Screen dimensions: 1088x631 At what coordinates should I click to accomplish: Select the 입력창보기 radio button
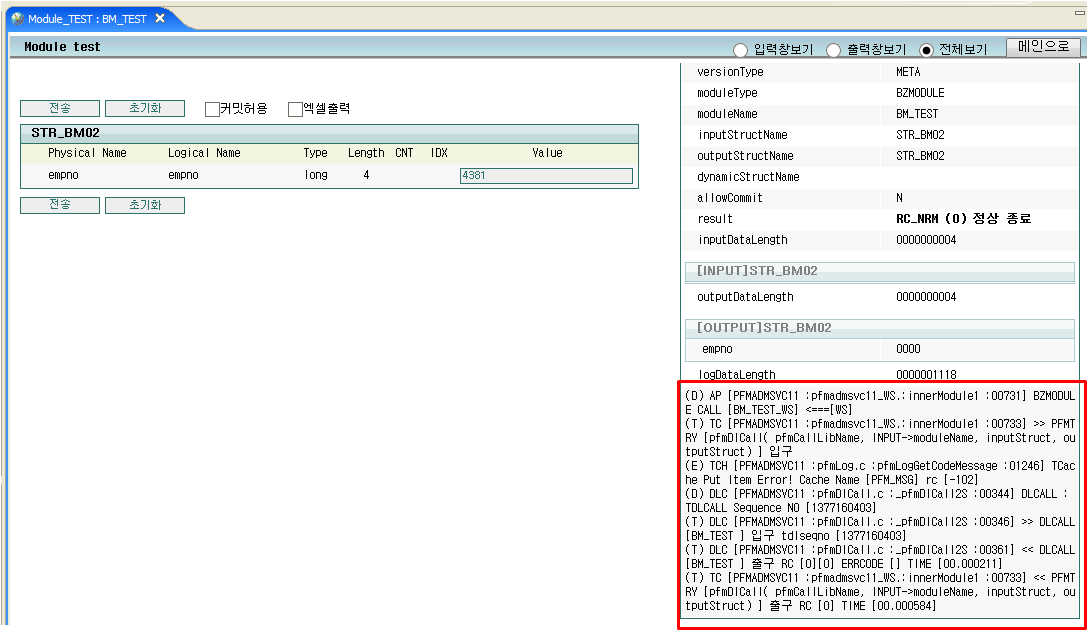[x=740, y=48]
